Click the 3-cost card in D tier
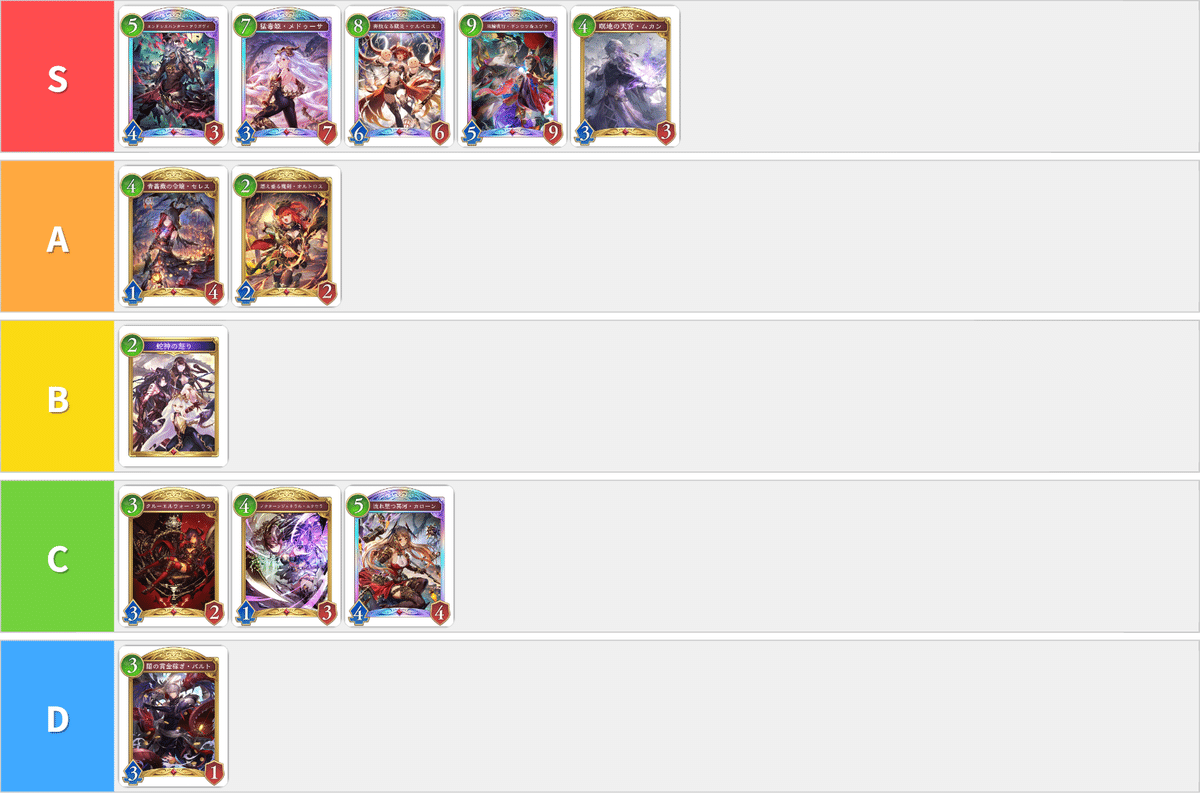Screen dimensions: 1200x793 [x=173, y=717]
